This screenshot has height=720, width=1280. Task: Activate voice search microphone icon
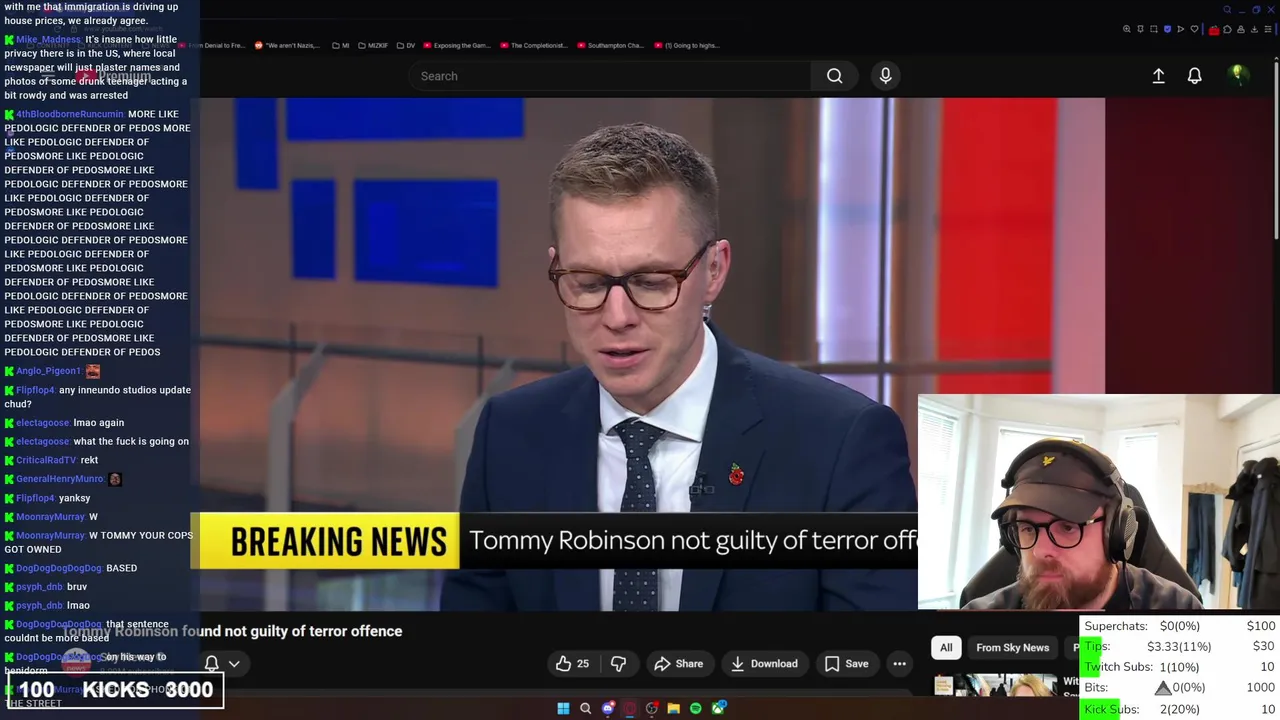[885, 76]
